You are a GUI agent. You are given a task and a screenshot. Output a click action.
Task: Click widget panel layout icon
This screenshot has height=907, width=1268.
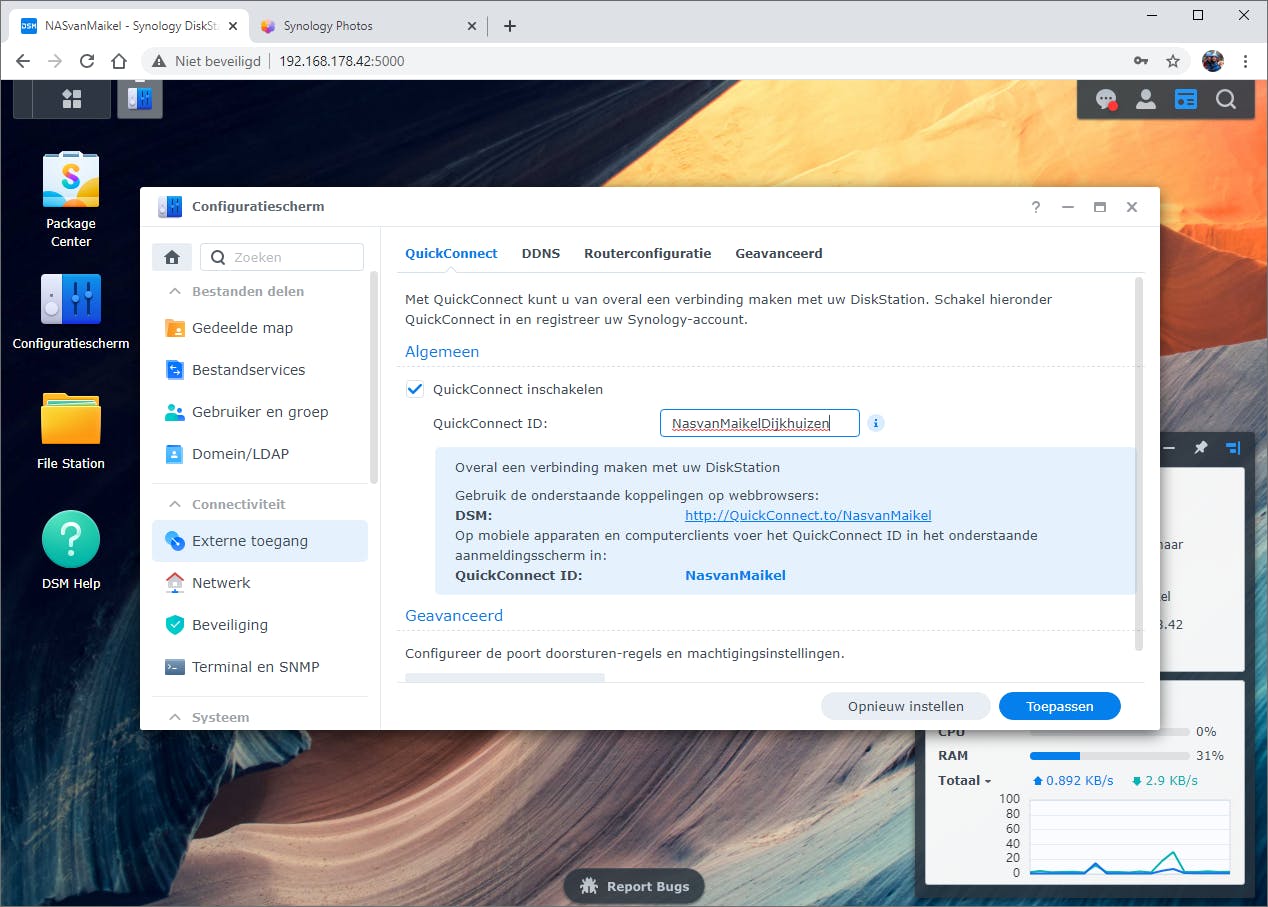[1232, 448]
